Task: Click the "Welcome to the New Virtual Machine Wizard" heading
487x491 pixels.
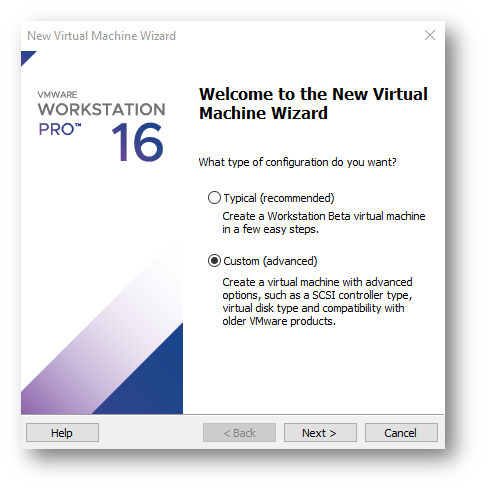Action: tap(313, 103)
